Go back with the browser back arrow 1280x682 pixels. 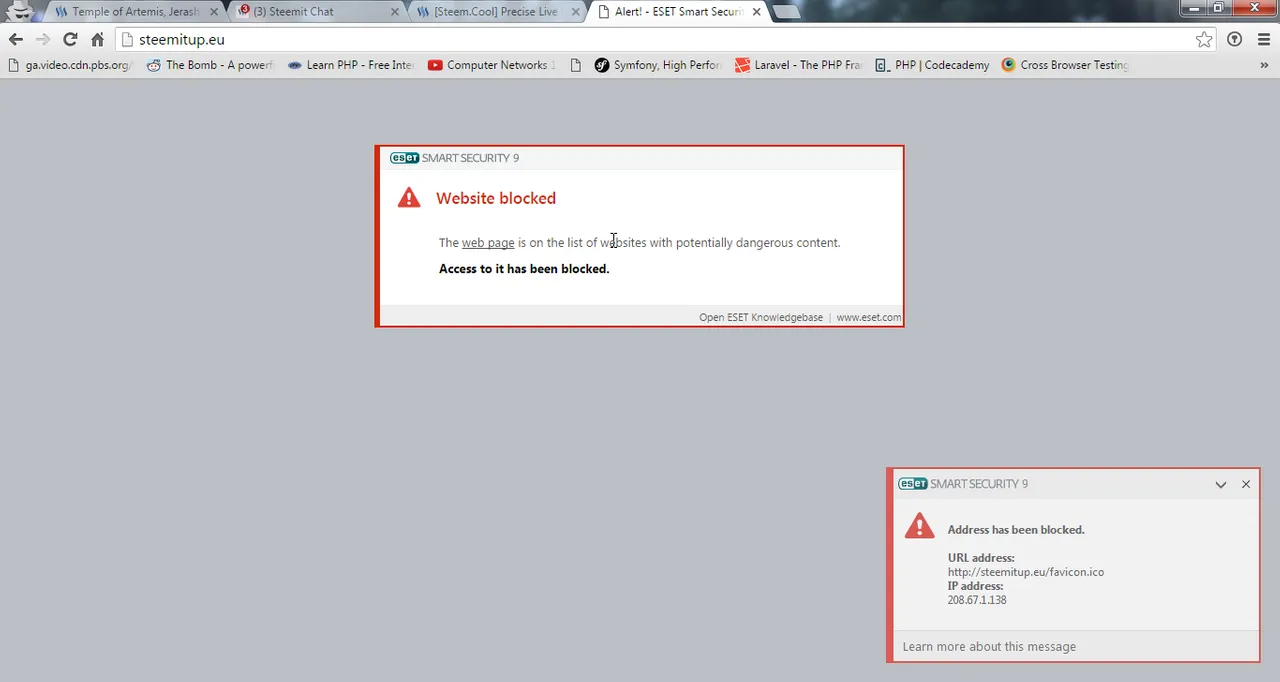coord(16,40)
